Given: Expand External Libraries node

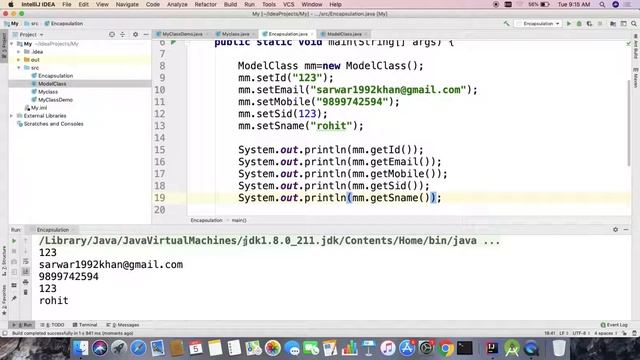Looking at the screenshot, I should point(12,116).
